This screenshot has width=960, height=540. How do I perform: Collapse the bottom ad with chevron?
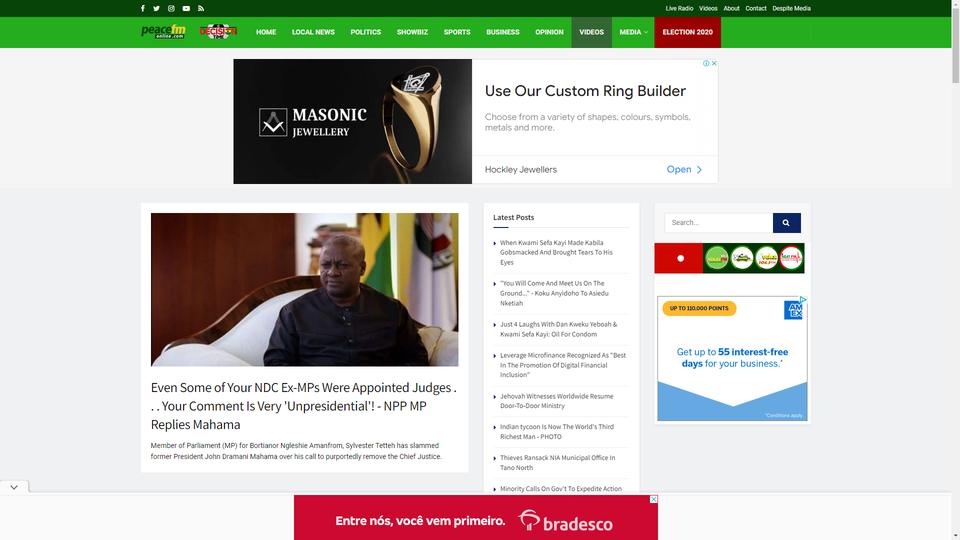(14, 487)
